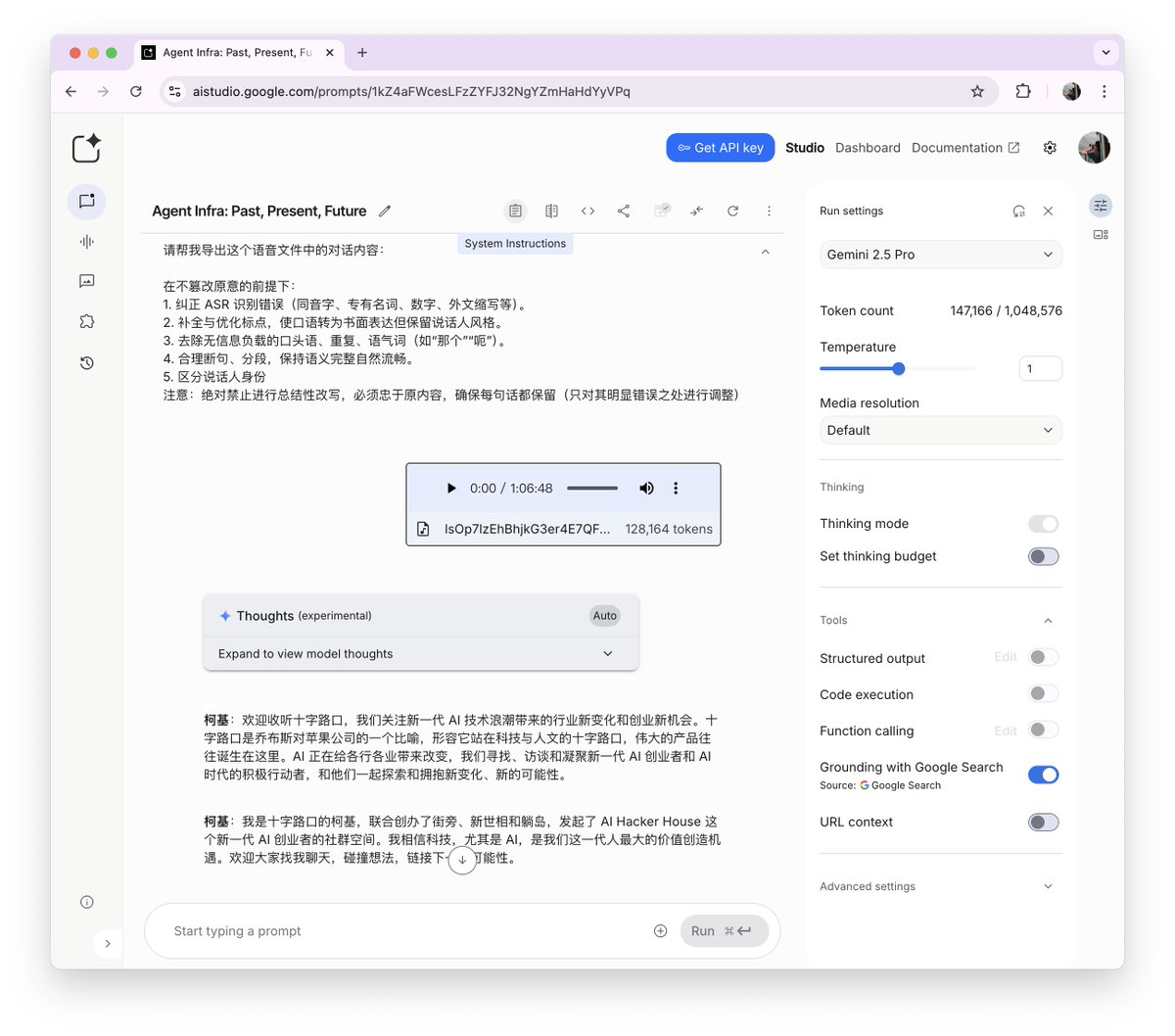Mute the audio player volume

coord(646,488)
